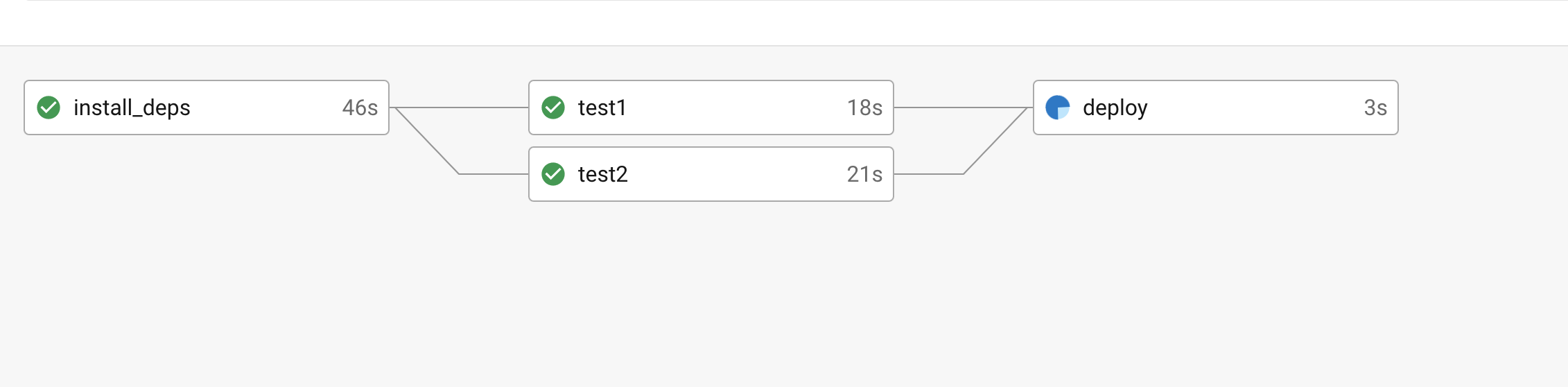Click the diagonal connector from test2 up to deploy

point(995,141)
